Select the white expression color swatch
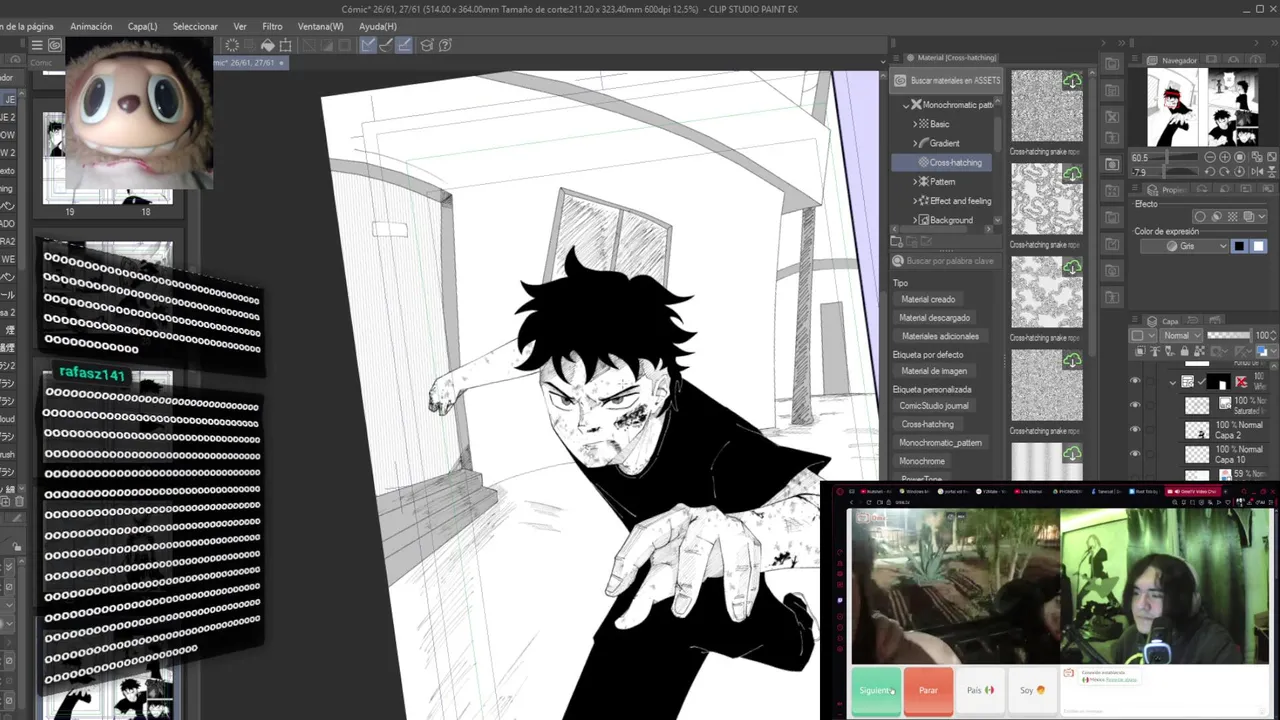The image size is (1280, 720). (1259, 246)
